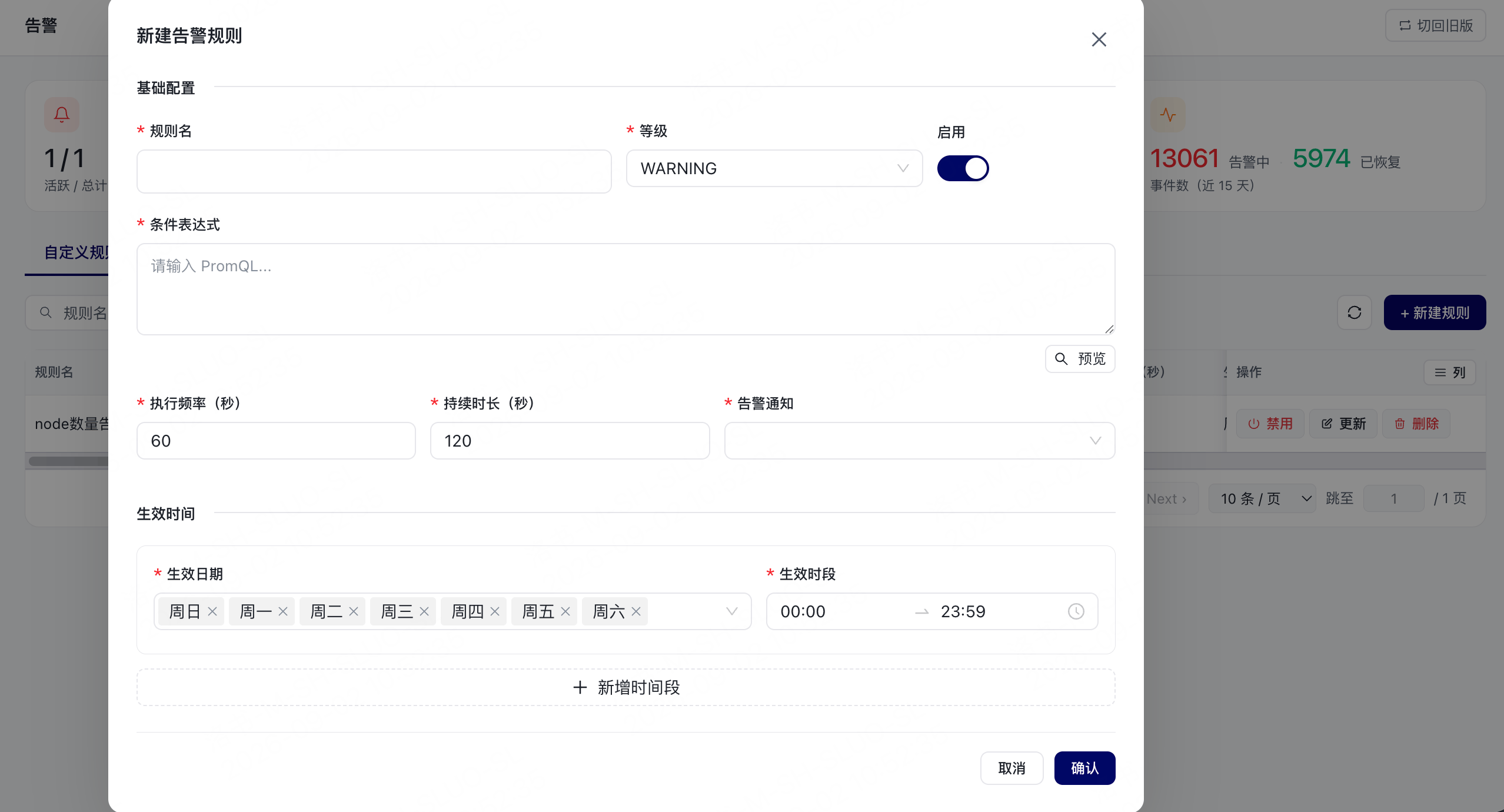Open the 10 条 / 页 page size dropdown
Screen dimensions: 1504x812
click(1262, 499)
